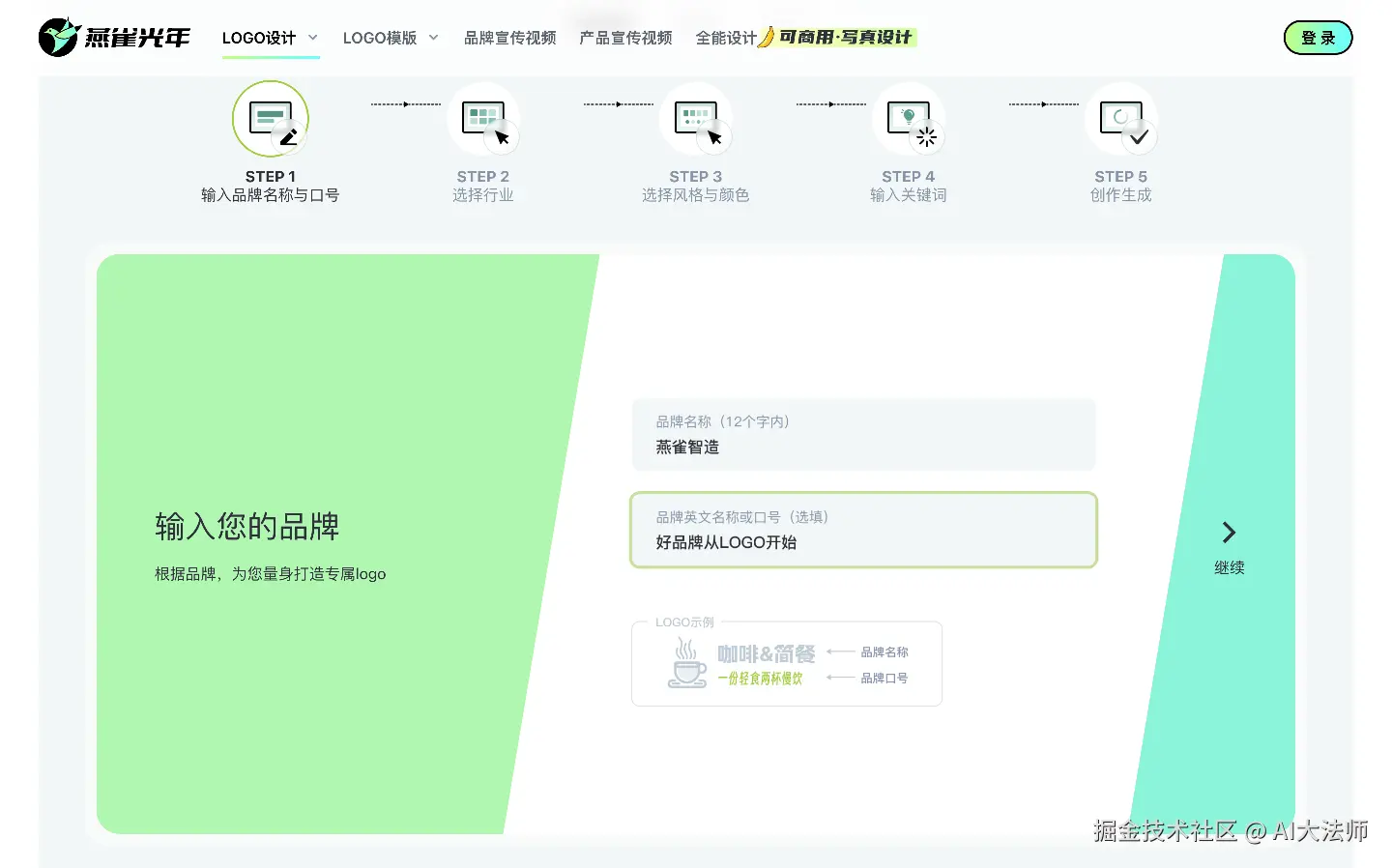Click the 继续 right chevron arrow

pyautogui.click(x=1229, y=532)
